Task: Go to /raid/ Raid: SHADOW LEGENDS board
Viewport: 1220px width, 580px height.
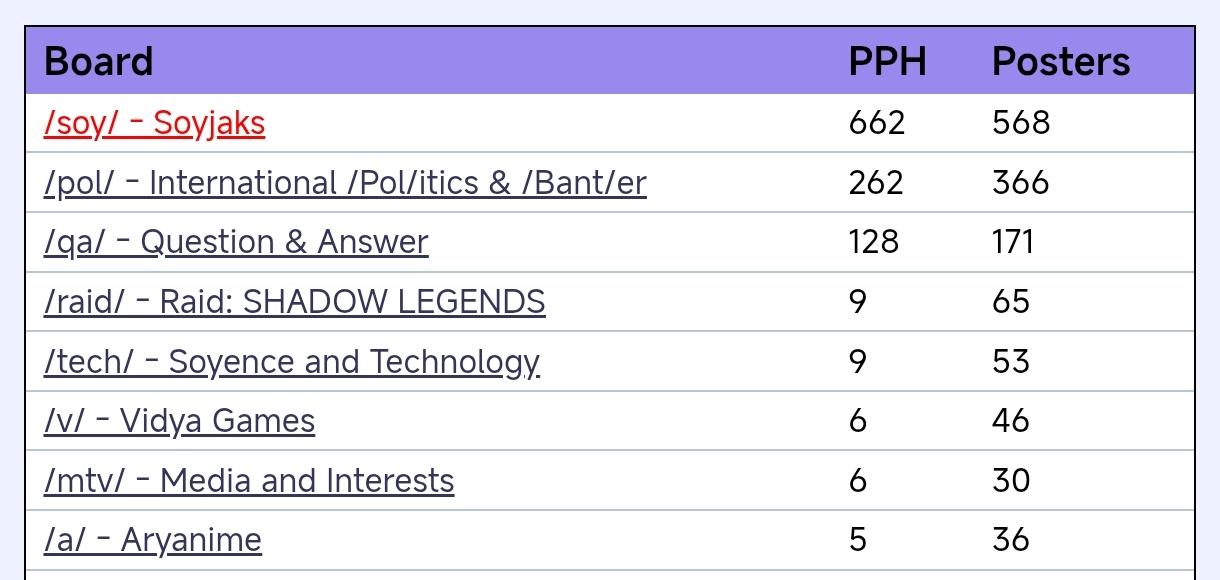Action: (294, 302)
